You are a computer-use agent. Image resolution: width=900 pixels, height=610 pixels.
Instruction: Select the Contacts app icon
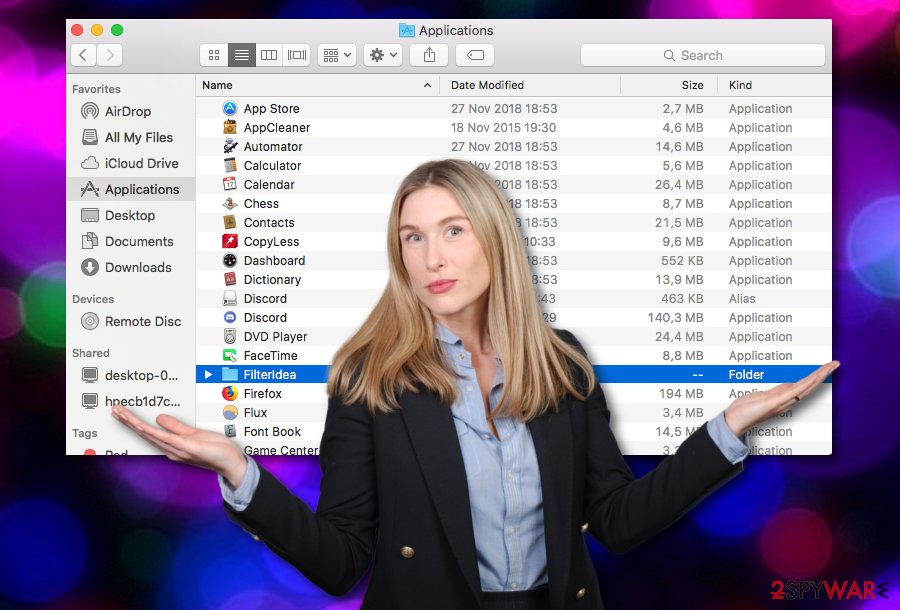tap(230, 222)
